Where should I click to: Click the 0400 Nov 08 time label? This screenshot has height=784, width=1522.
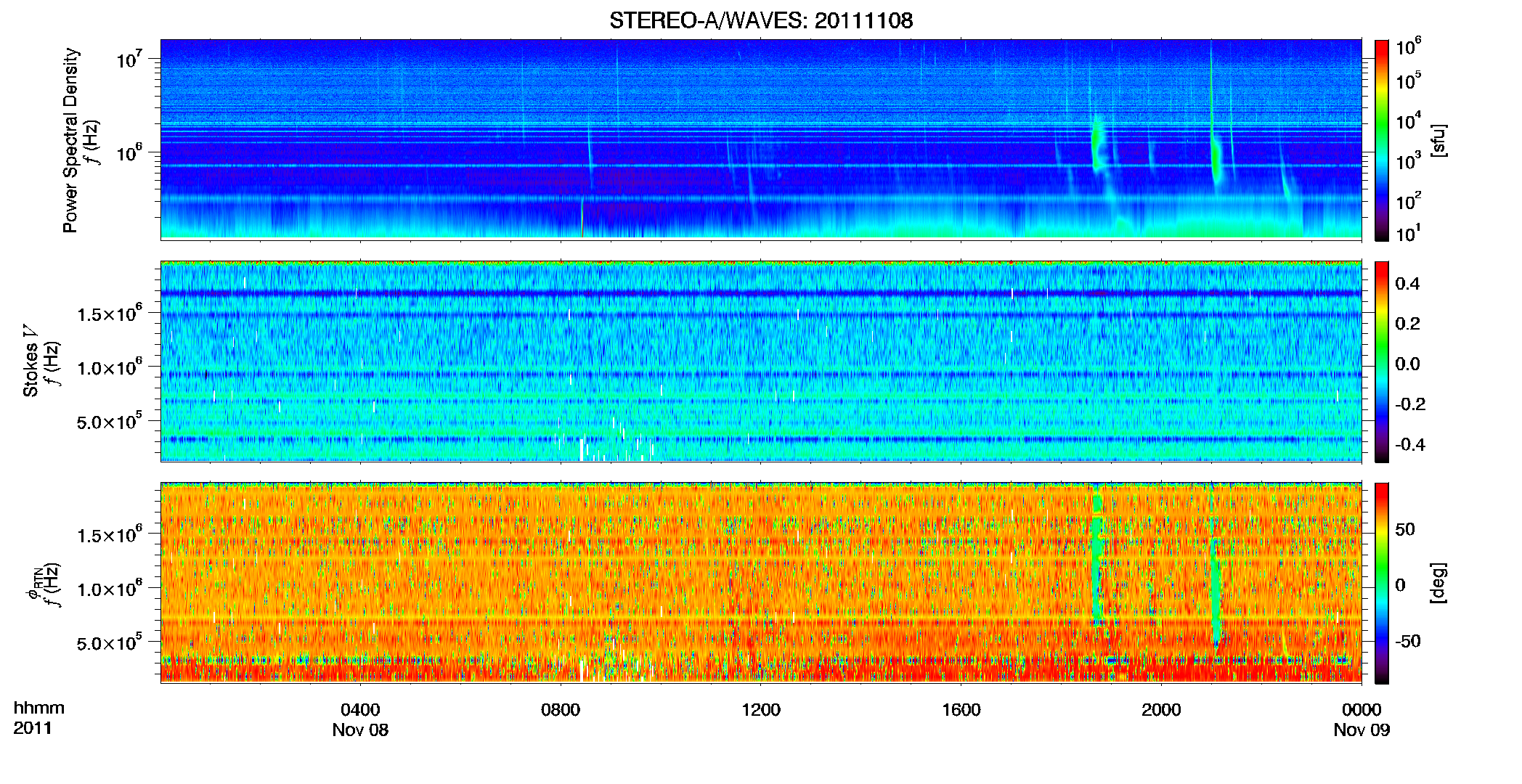360,719
